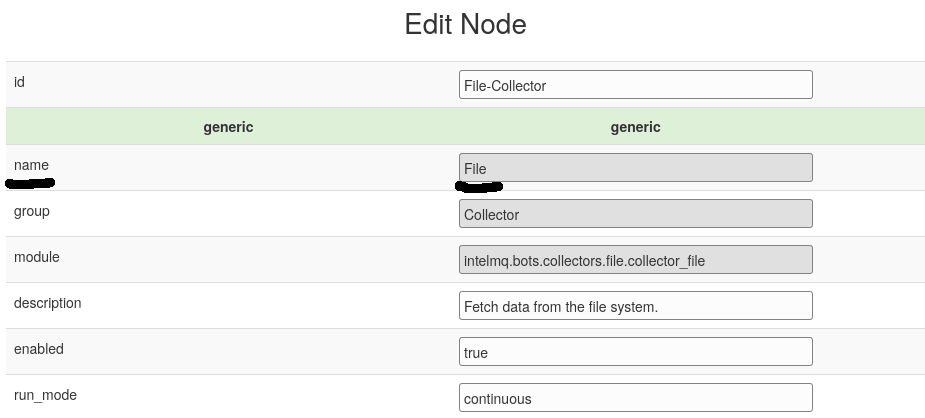925x418 pixels.
Task: Select the group row label
Action: pos(31,211)
